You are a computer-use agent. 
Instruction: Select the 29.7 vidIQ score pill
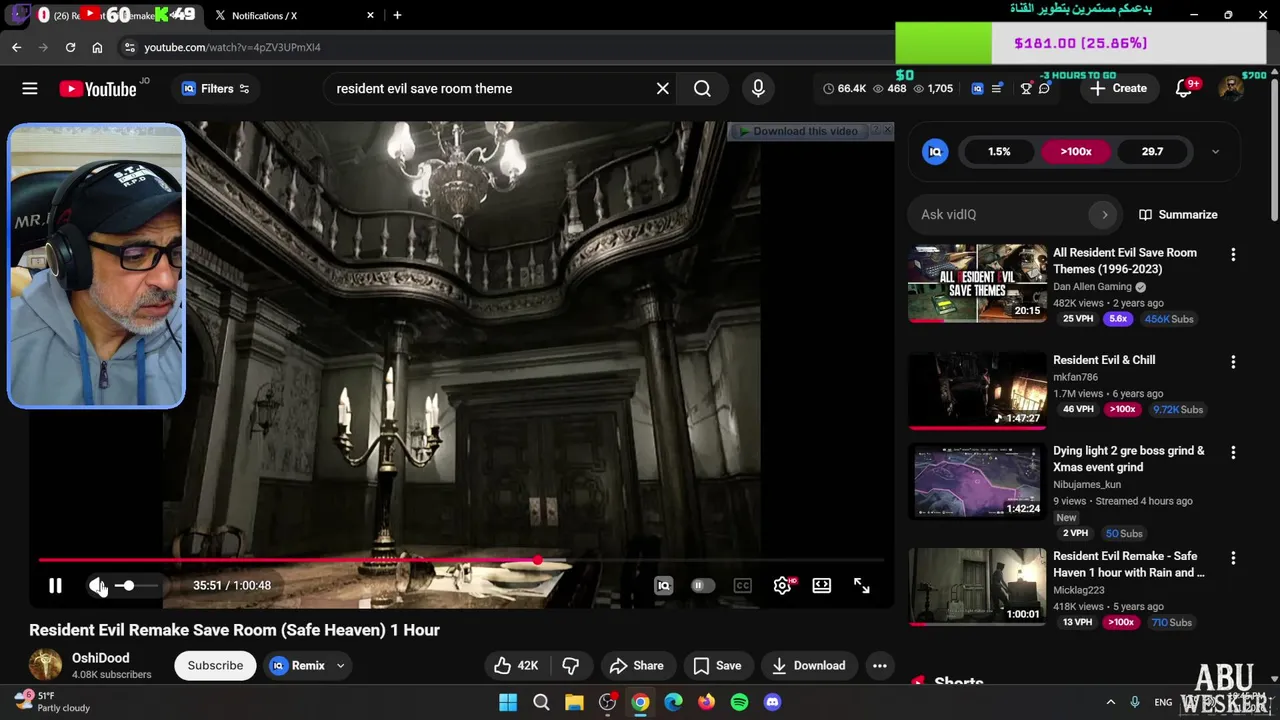[x=1152, y=151]
